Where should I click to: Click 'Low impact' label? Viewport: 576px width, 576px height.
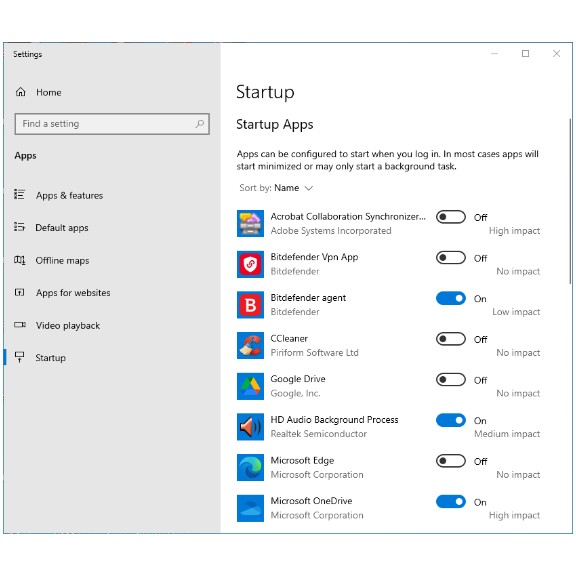coord(516,312)
